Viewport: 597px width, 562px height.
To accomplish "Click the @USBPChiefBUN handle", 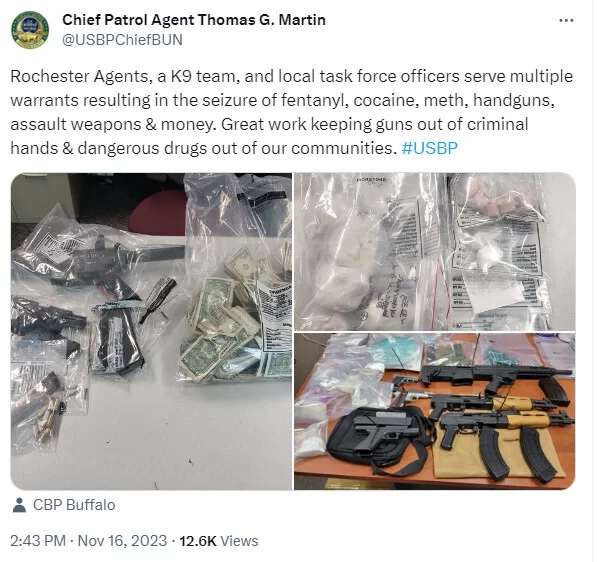I will click(122, 40).
